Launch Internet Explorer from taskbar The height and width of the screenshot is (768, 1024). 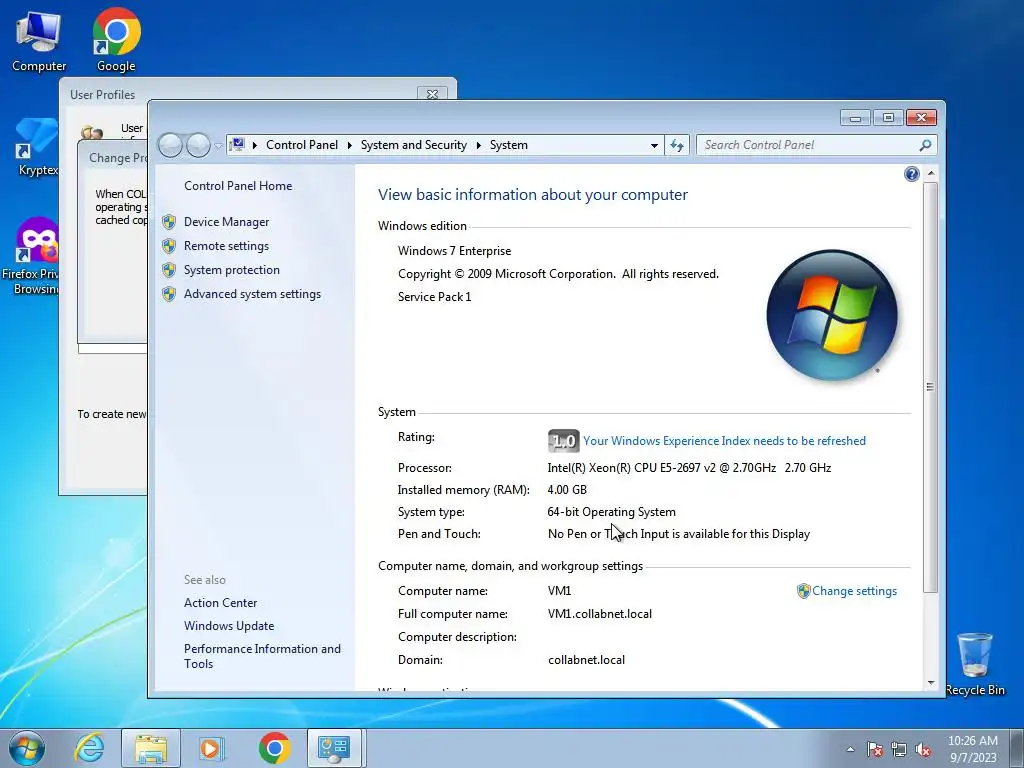(89, 748)
